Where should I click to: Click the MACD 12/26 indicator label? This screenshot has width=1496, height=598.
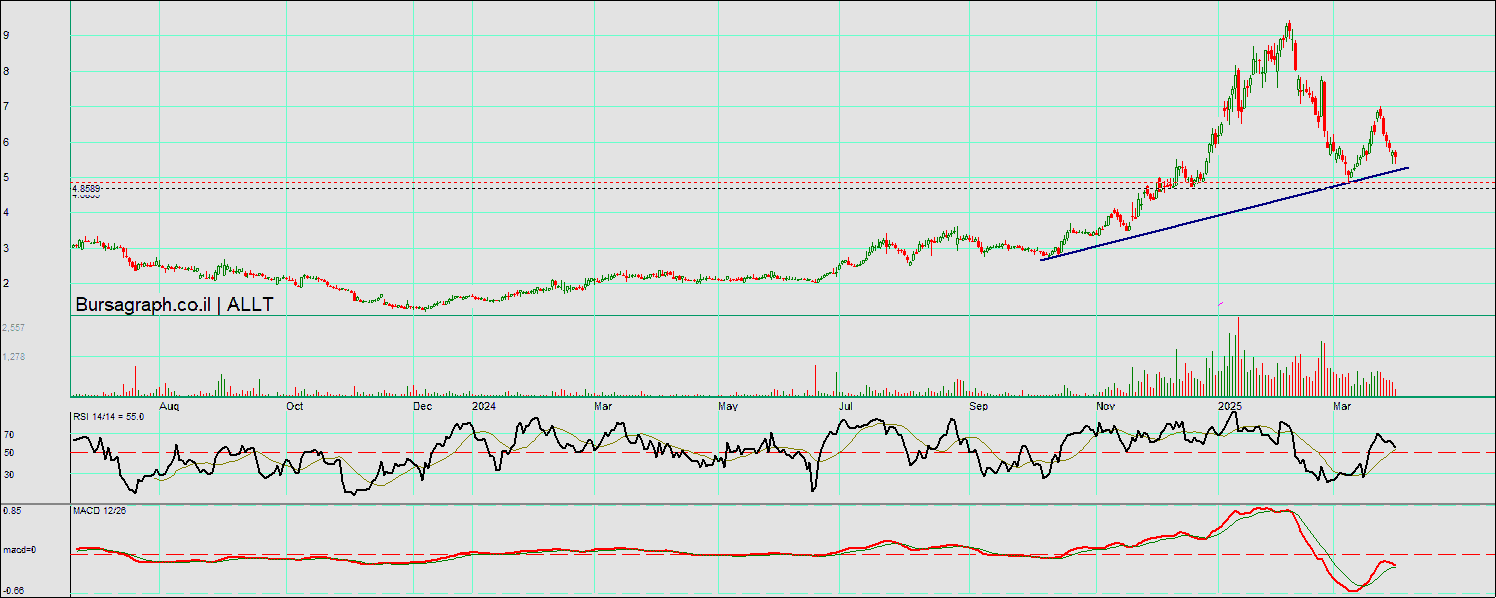click(x=99, y=511)
